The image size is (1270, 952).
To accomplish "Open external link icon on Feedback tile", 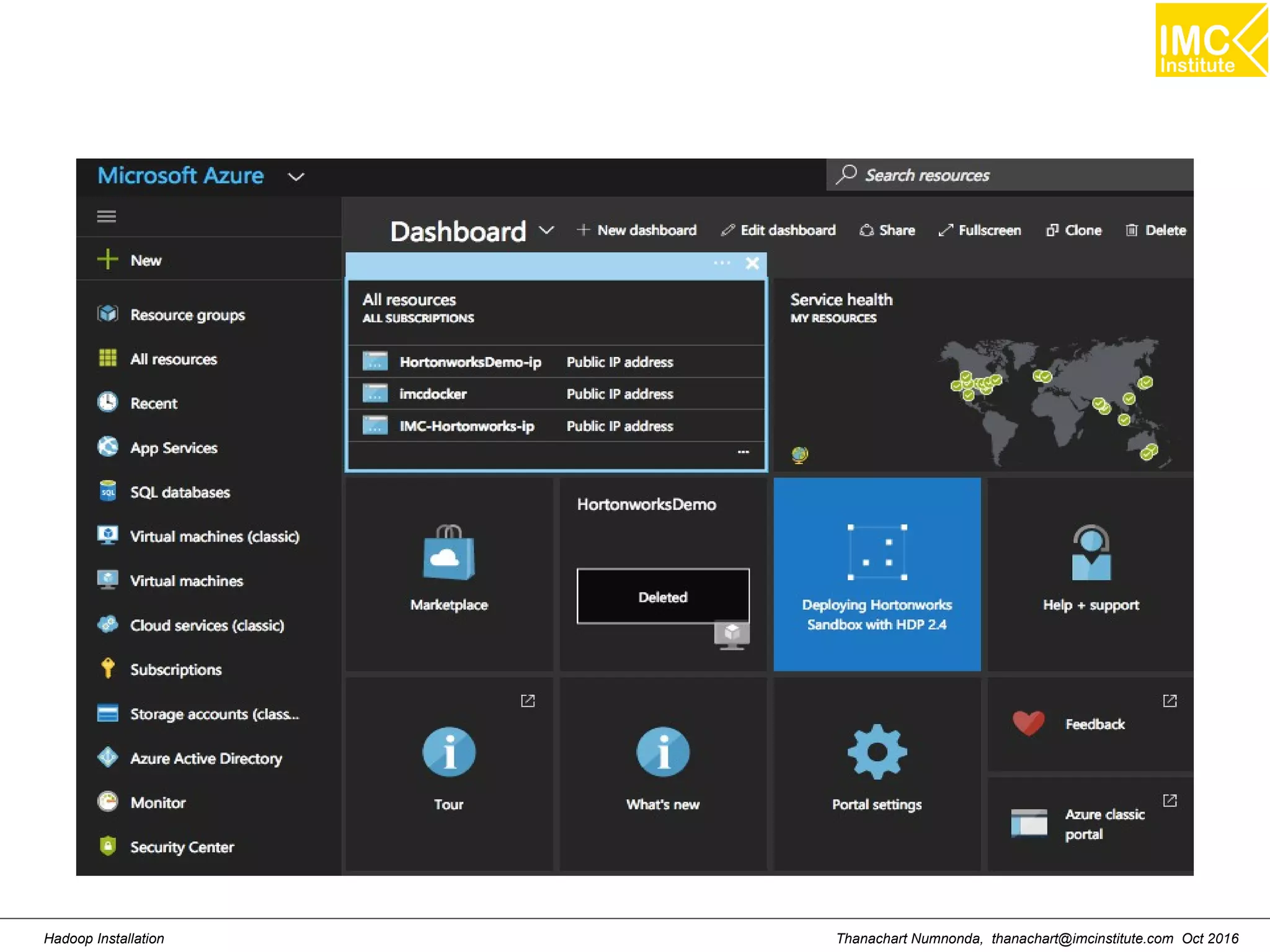I will click(x=1170, y=701).
